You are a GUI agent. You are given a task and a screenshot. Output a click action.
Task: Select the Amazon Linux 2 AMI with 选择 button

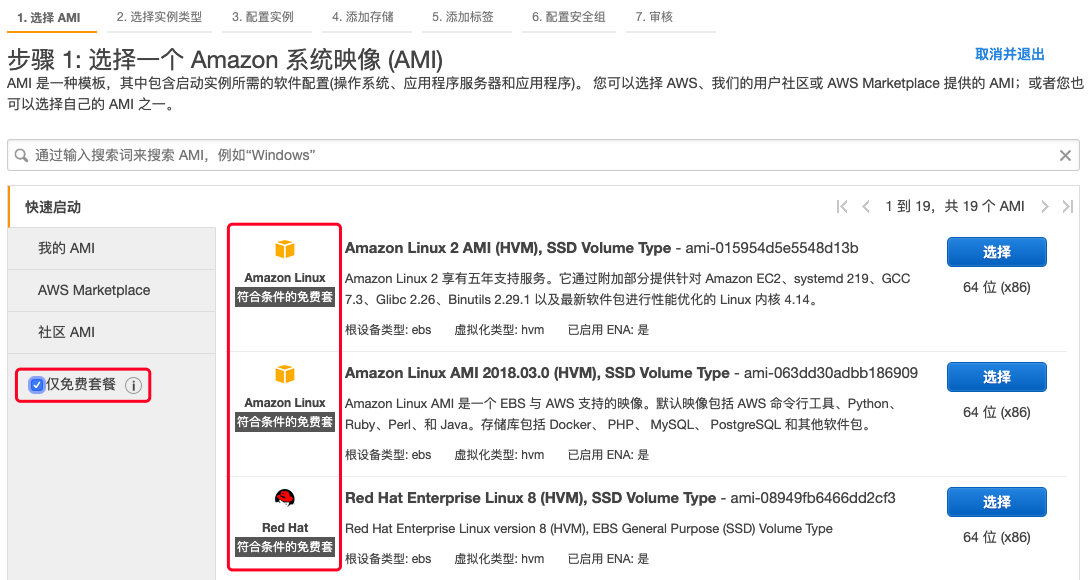[996, 252]
